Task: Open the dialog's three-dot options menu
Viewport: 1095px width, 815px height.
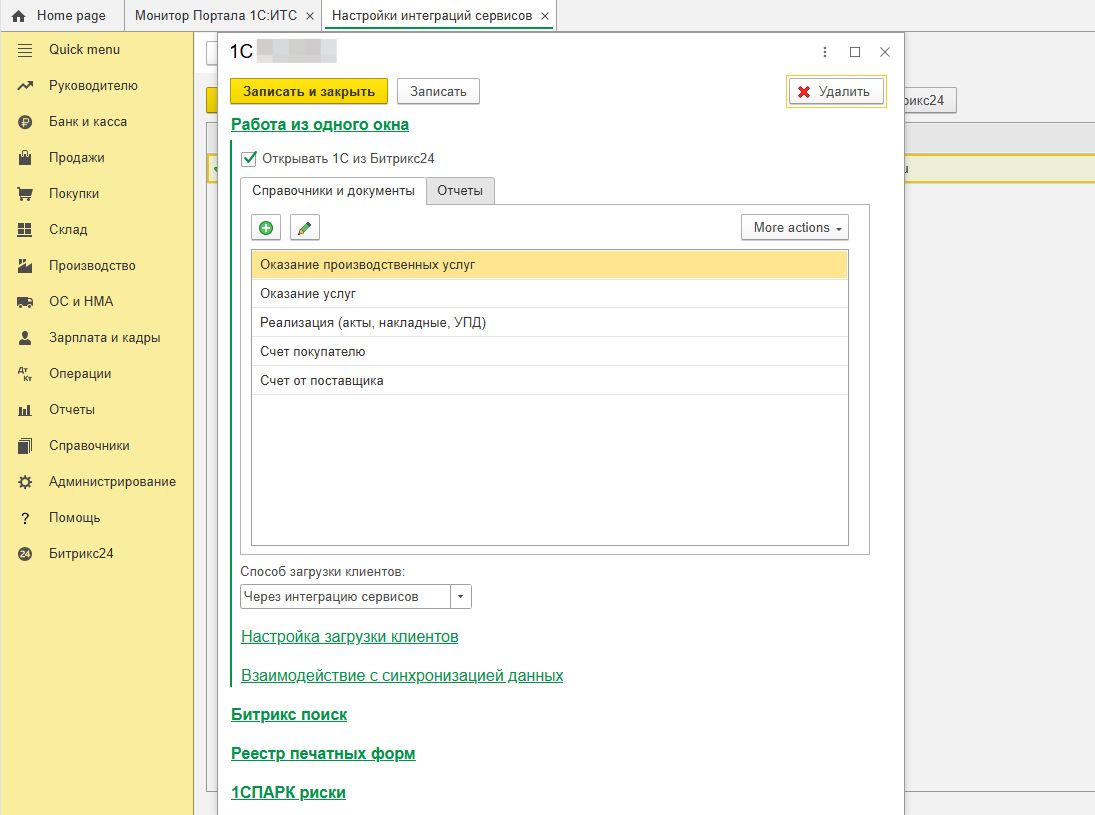Action: 825,52
